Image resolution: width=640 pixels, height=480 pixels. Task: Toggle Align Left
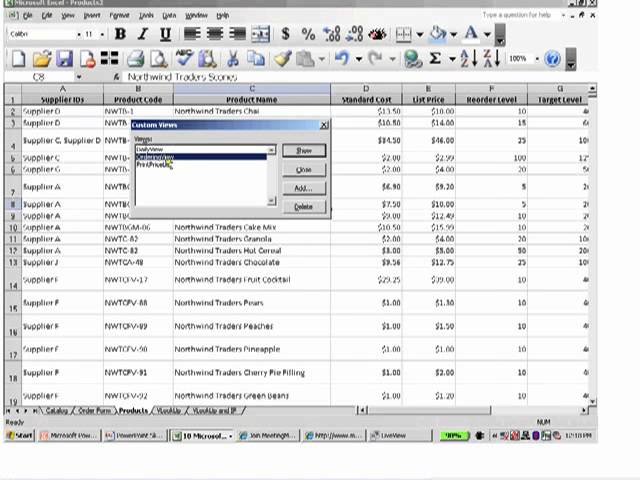coord(192,34)
